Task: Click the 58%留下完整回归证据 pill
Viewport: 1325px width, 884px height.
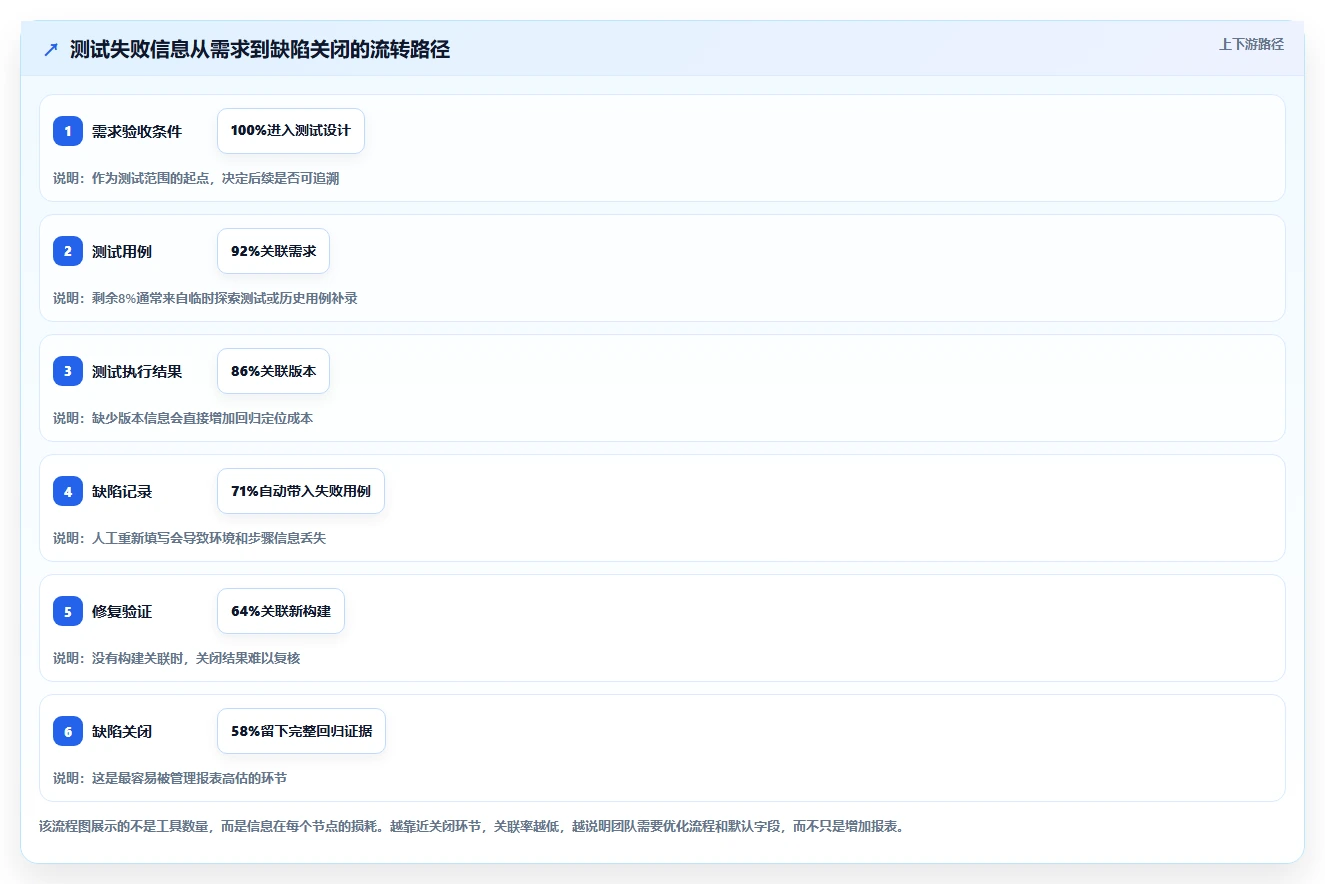Action: tap(301, 731)
